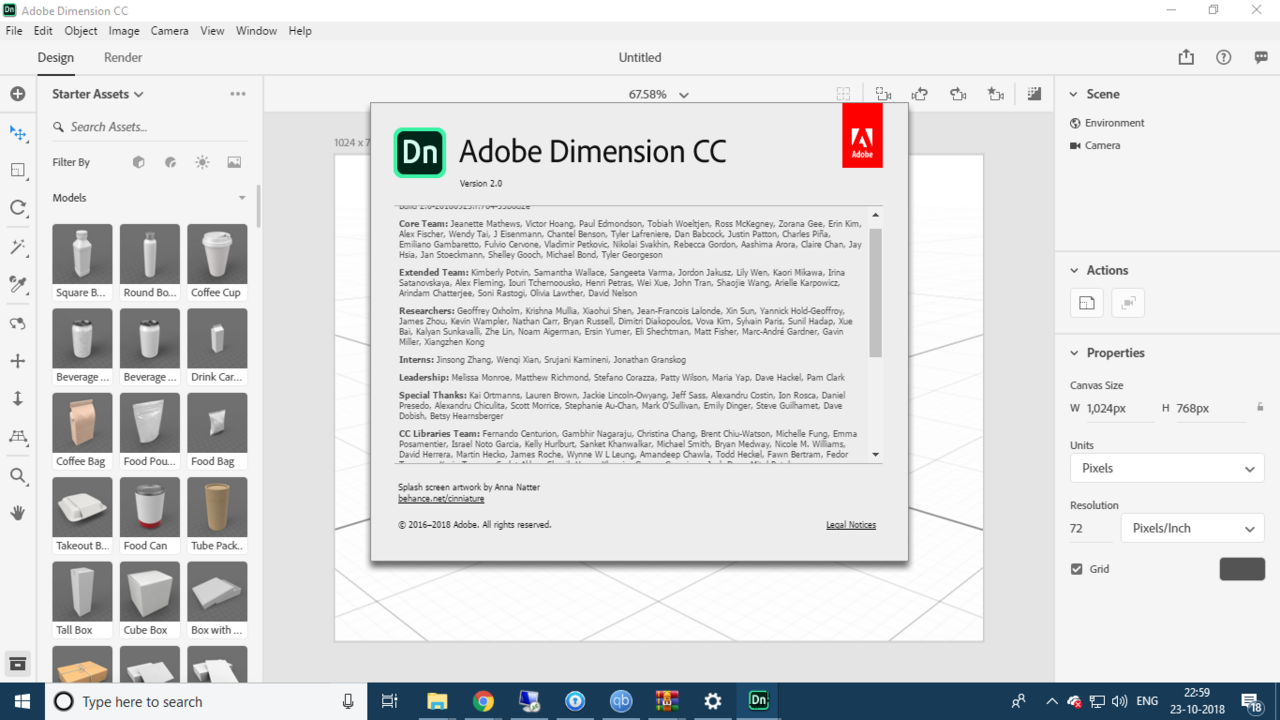Image resolution: width=1280 pixels, height=720 pixels.
Task: Open the Pixels/Inch resolution dropdown
Action: [1192, 528]
